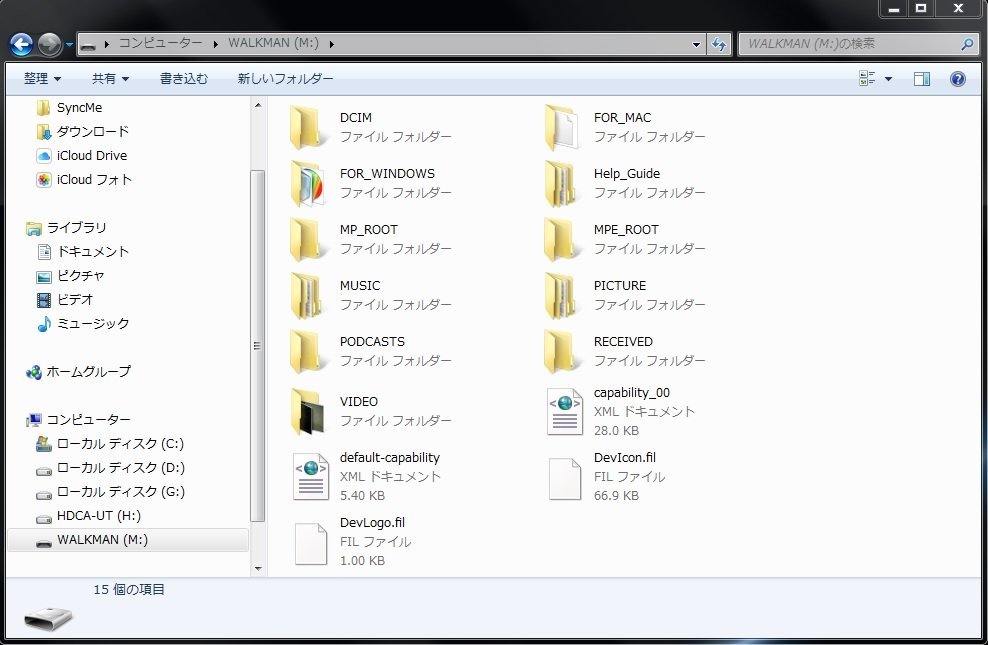Select iCloud Drive in the navigation pane

point(91,155)
